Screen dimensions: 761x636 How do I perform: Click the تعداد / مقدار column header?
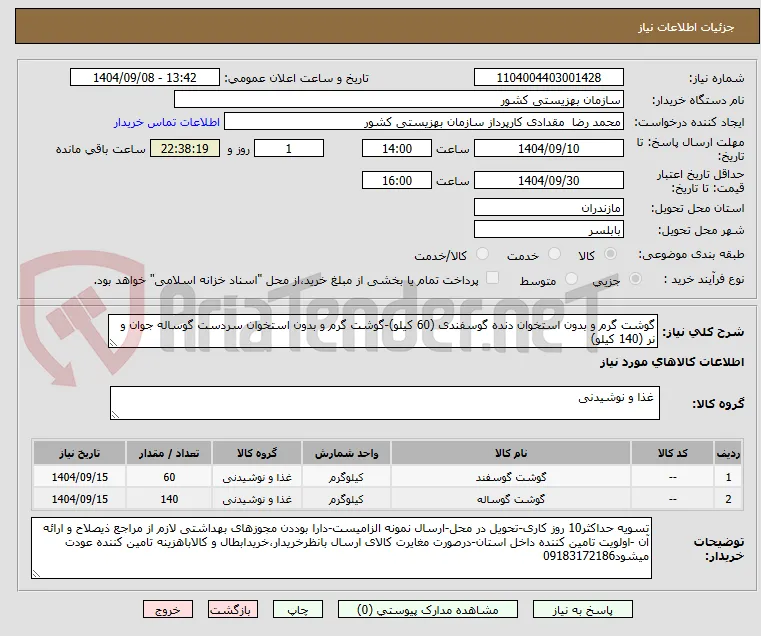(x=169, y=453)
